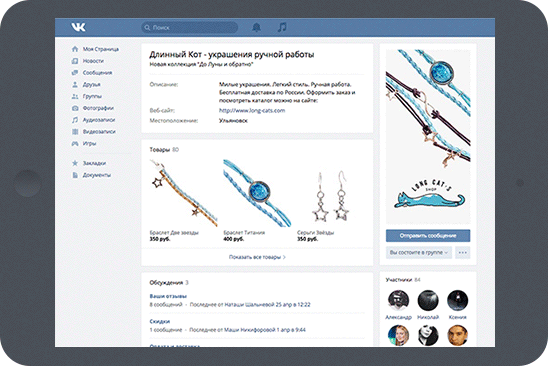This screenshot has width=548, height=366.
Task: Open Новости in the sidebar
Action: coord(93,61)
